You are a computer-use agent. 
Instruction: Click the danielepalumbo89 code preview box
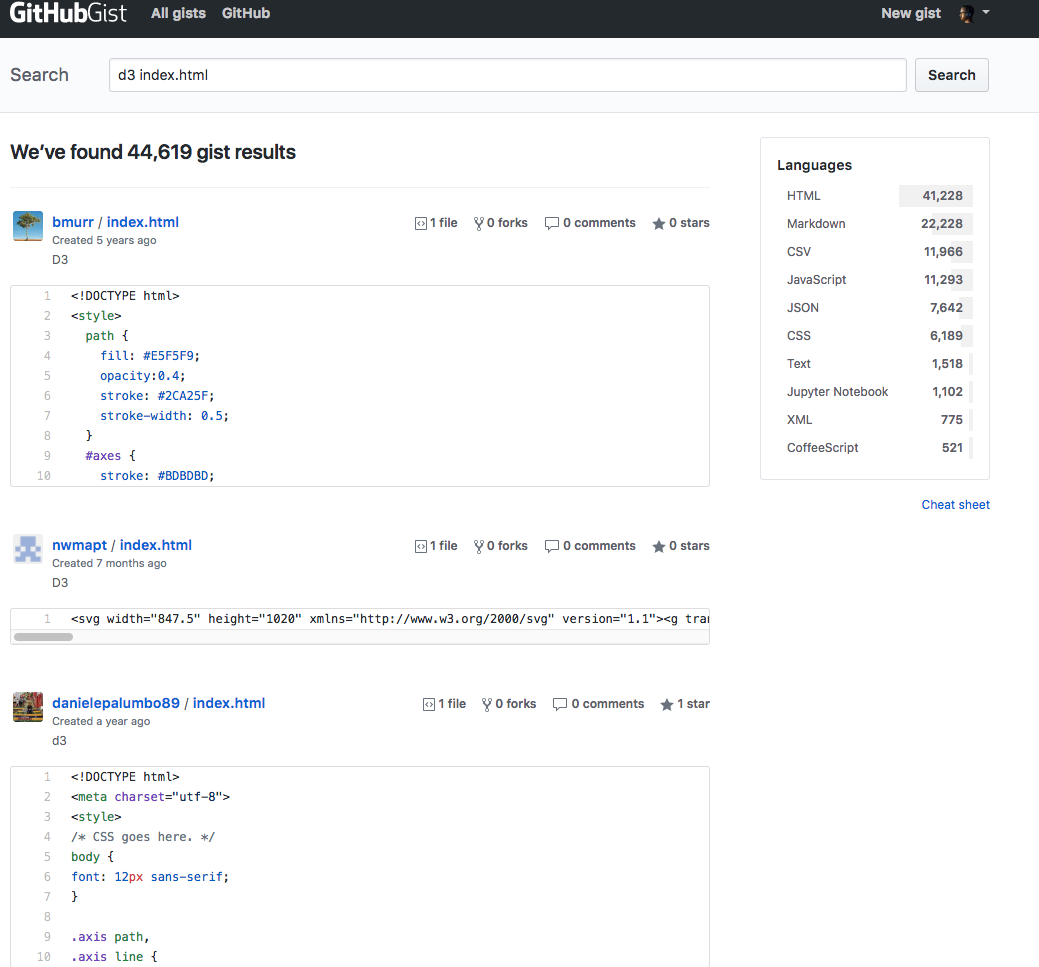[x=360, y=866]
